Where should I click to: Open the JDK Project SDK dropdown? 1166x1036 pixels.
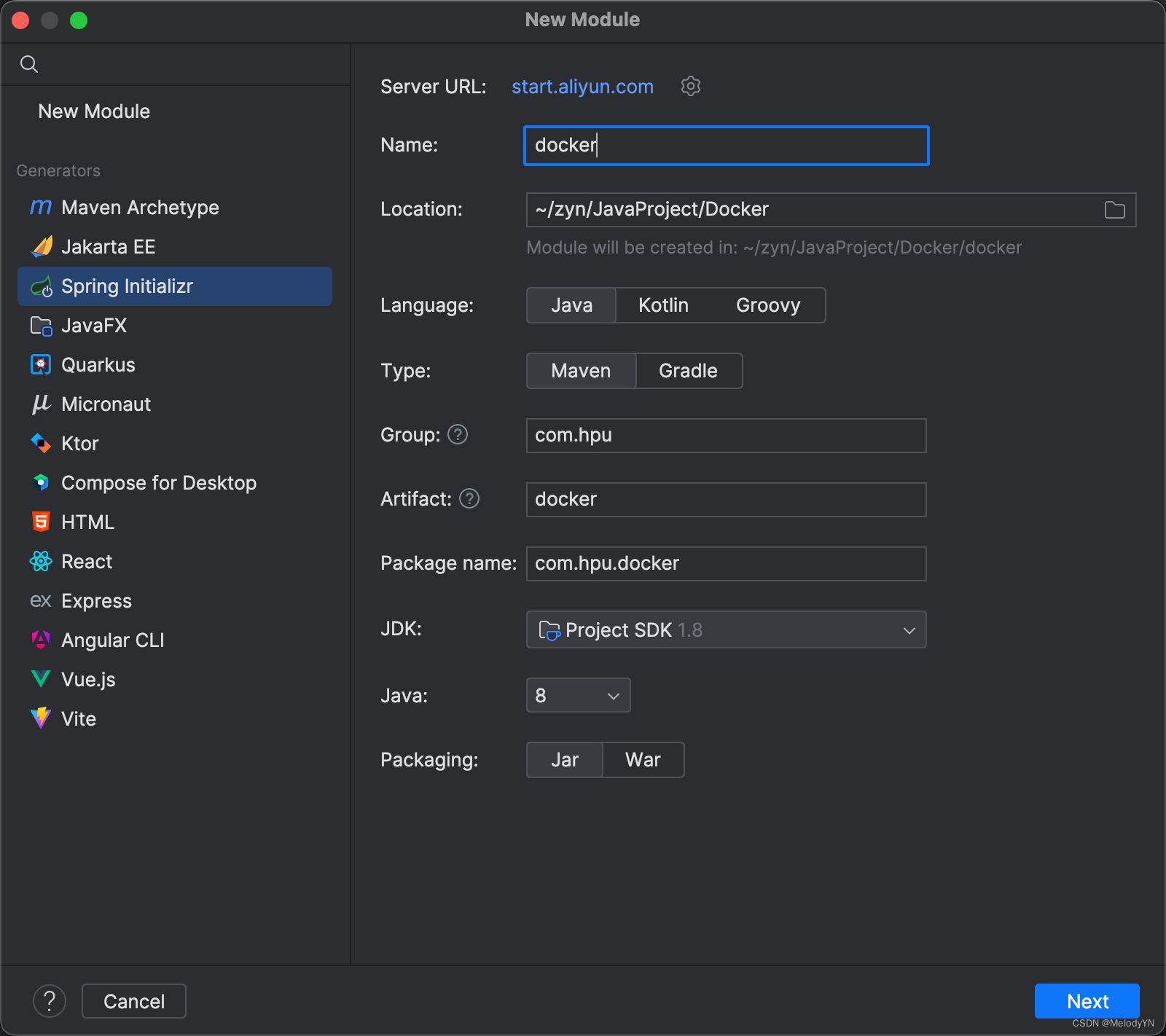coord(726,629)
